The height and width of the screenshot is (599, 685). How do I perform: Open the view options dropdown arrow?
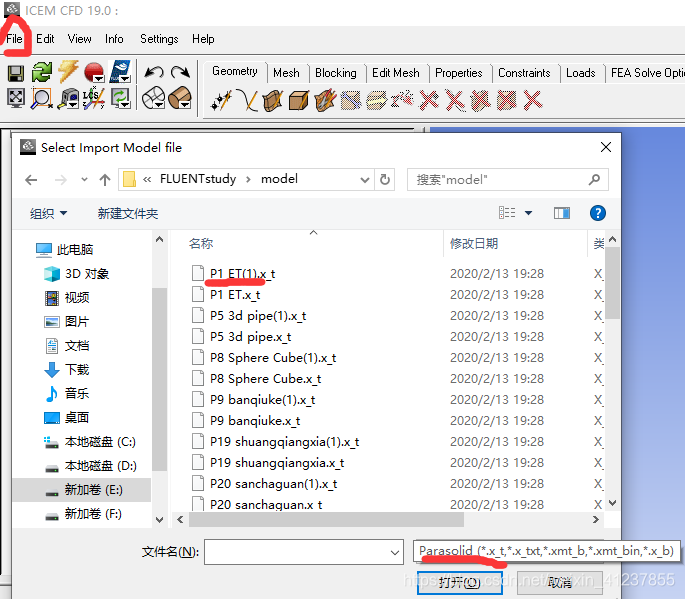pos(529,213)
